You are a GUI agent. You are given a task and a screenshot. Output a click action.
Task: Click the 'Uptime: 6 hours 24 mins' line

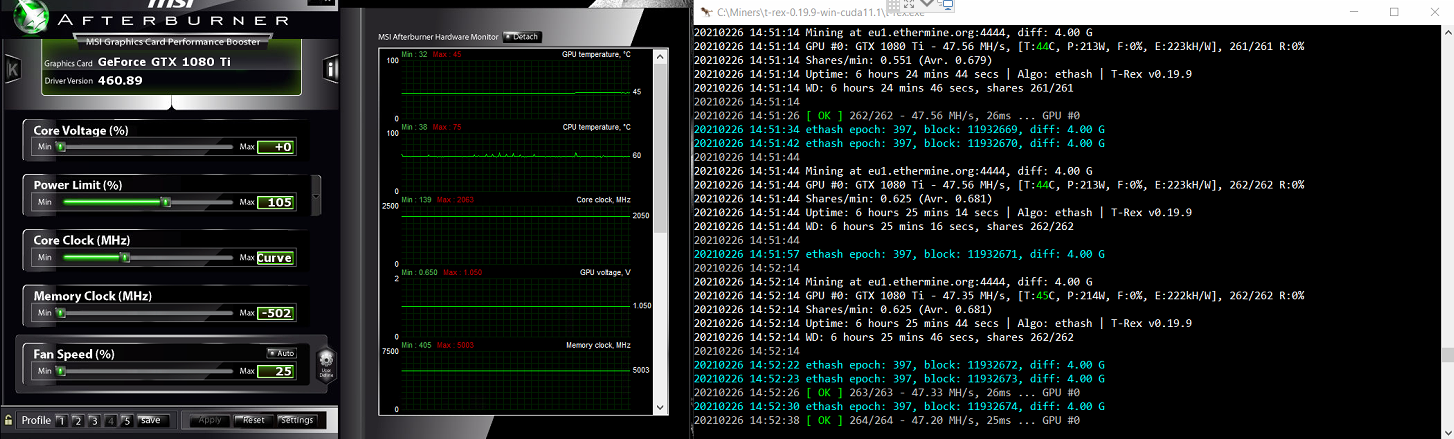[941, 74]
